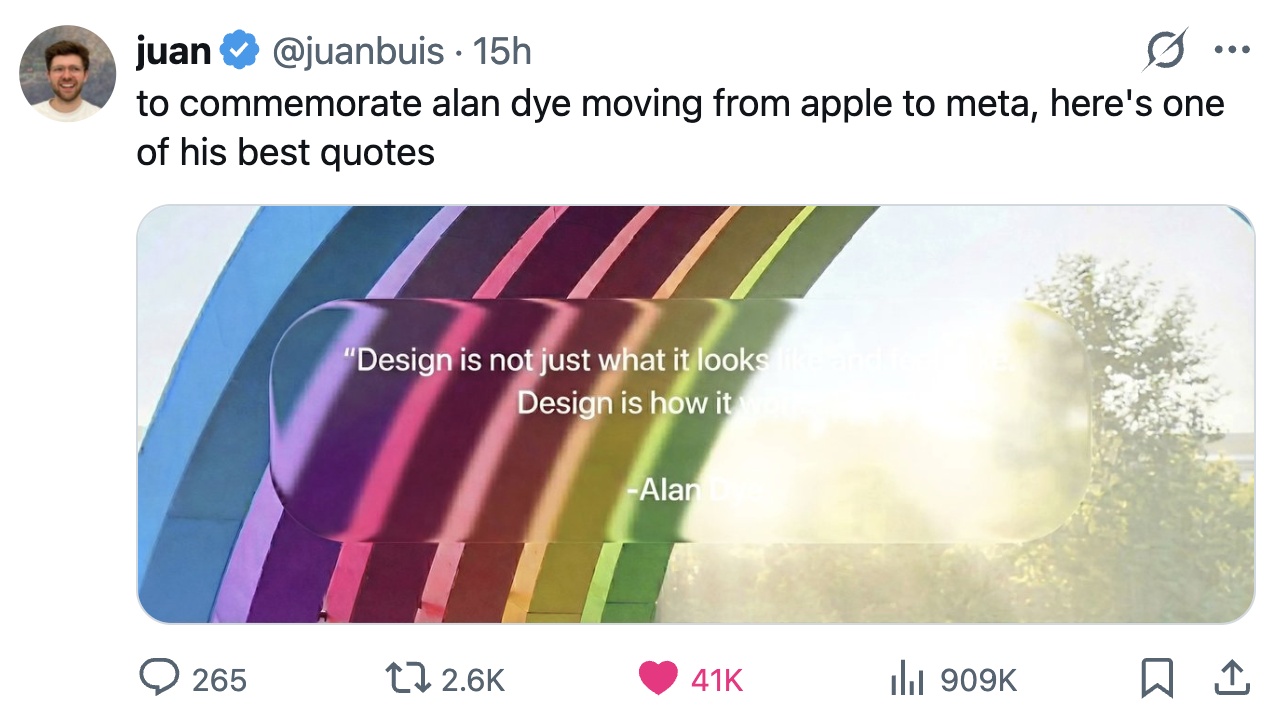The image size is (1288, 722).
Task: Click the 2.6K reposts count
Action: [x=473, y=681]
